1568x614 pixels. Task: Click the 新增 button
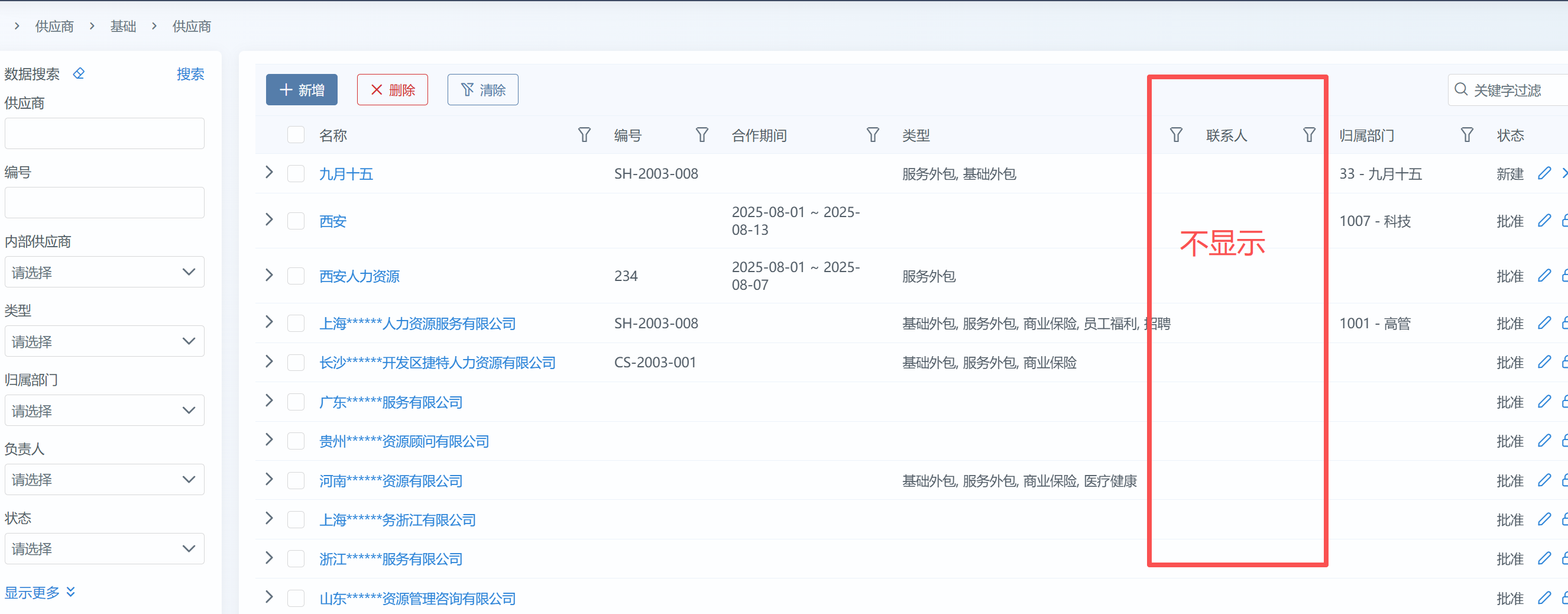tap(302, 90)
